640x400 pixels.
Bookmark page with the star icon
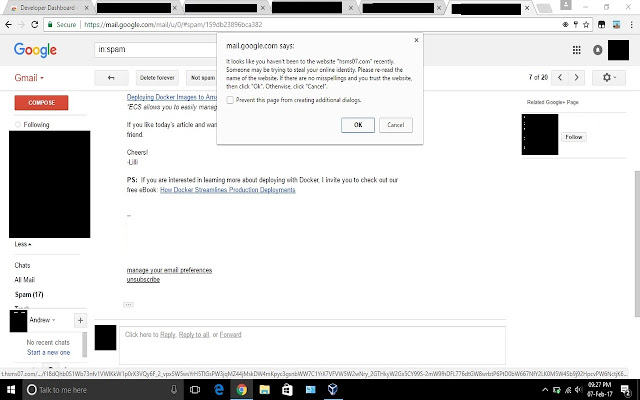[586, 24]
